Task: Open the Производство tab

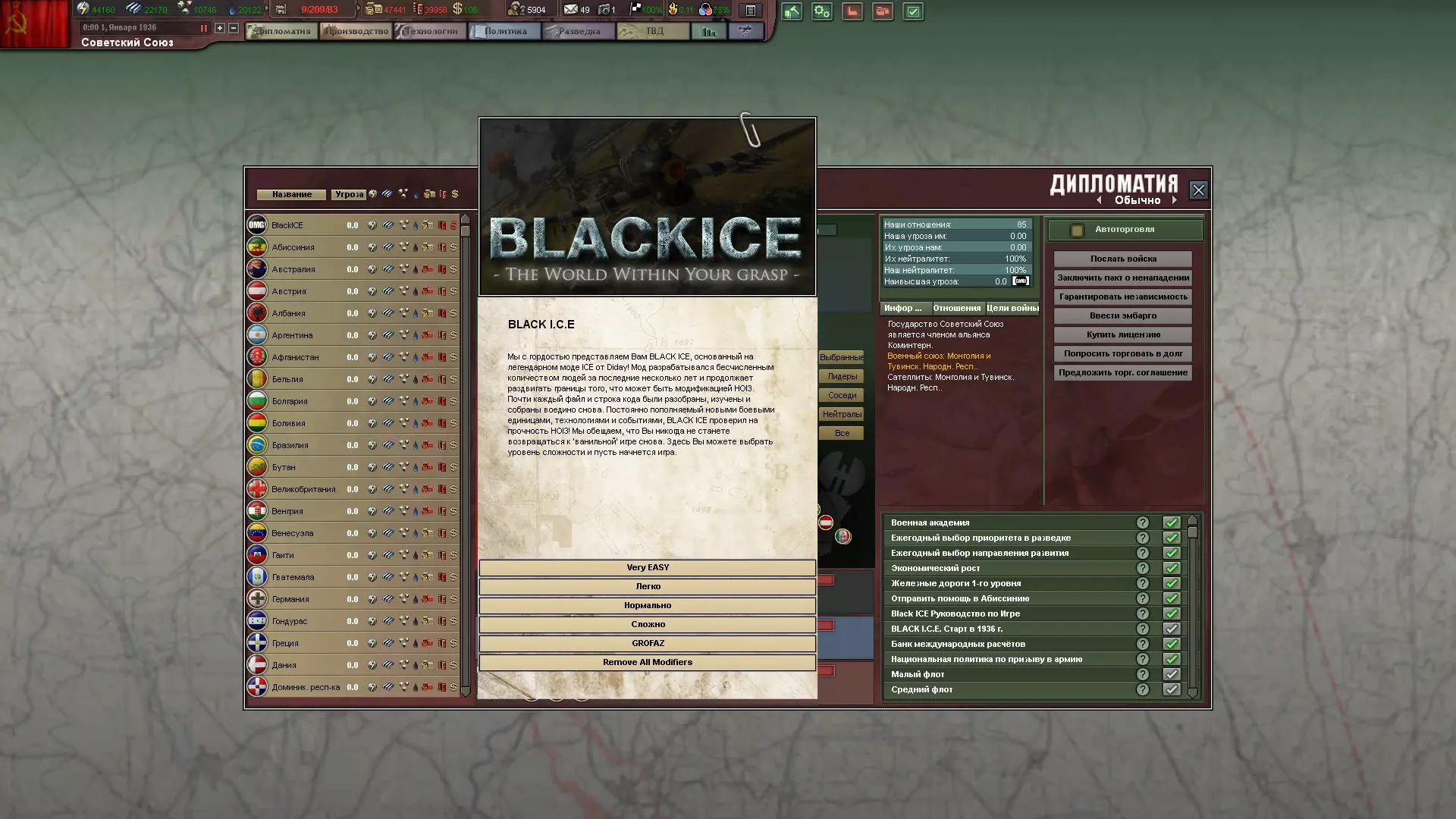Action: click(x=356, y=31)
